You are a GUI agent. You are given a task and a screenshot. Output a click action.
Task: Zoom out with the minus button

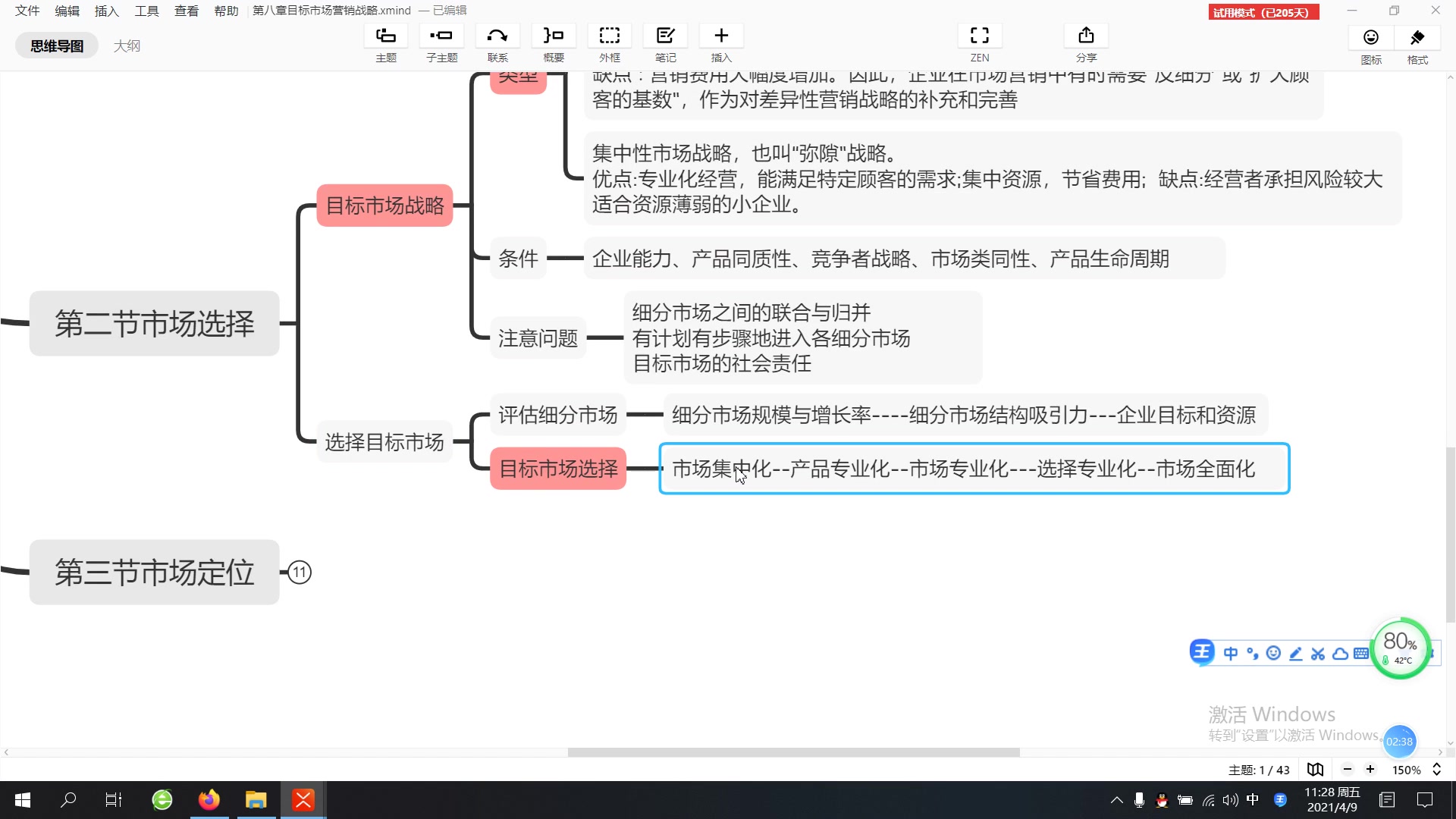[x=1348, y=770]
